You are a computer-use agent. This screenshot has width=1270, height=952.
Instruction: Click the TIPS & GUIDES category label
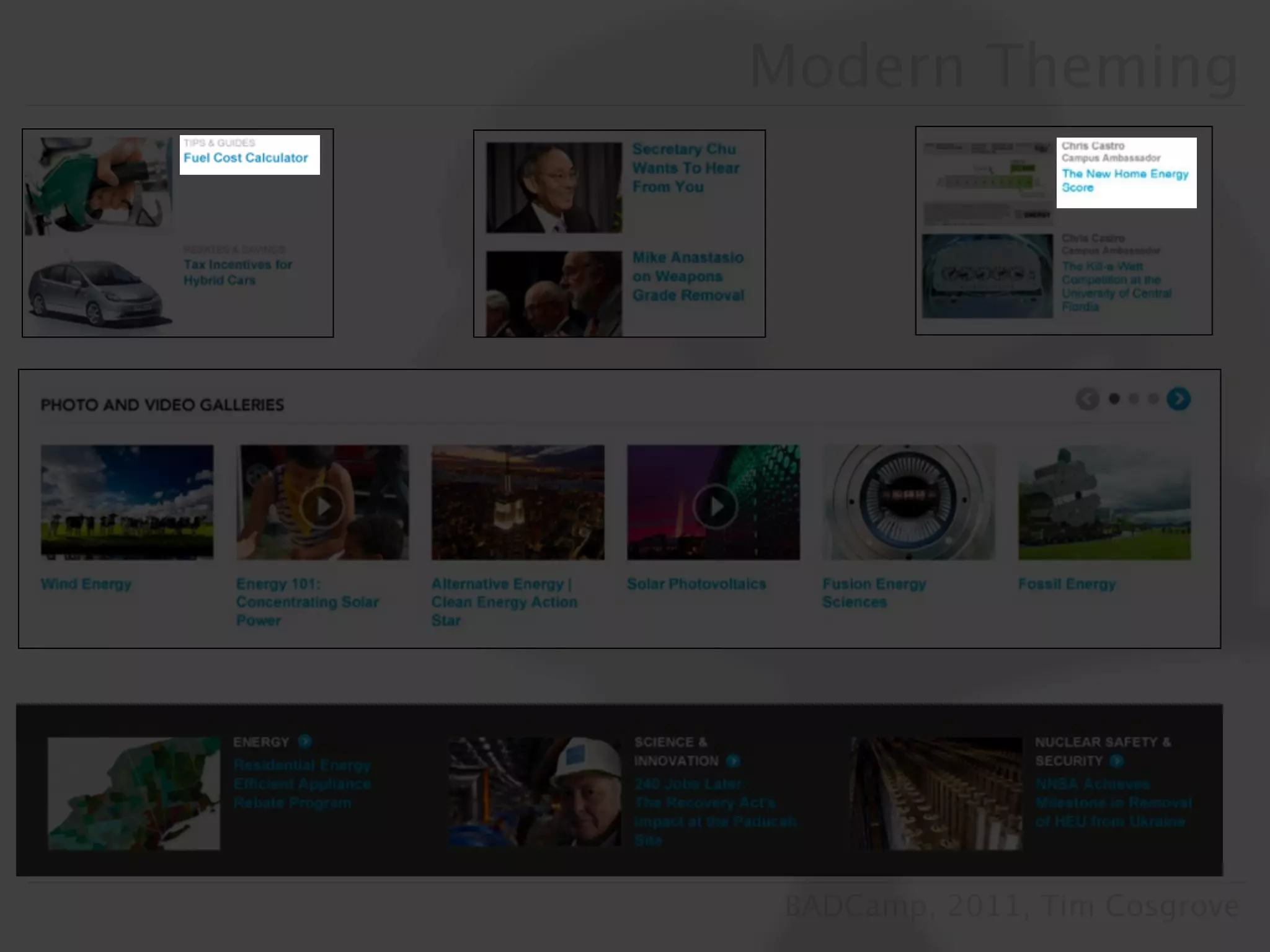pos(219,143)
